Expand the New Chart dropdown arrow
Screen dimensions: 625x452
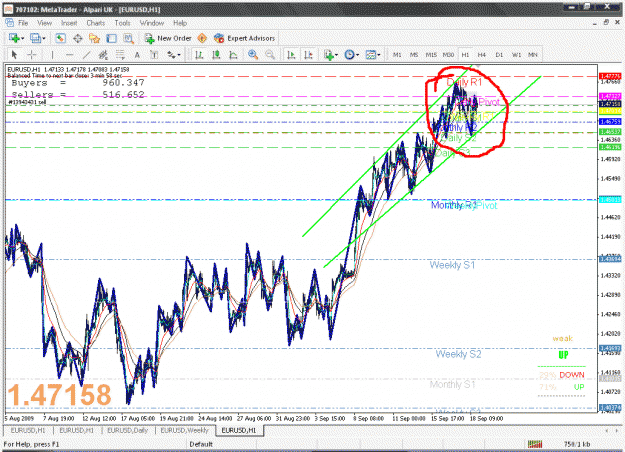(x=22, y=39)
